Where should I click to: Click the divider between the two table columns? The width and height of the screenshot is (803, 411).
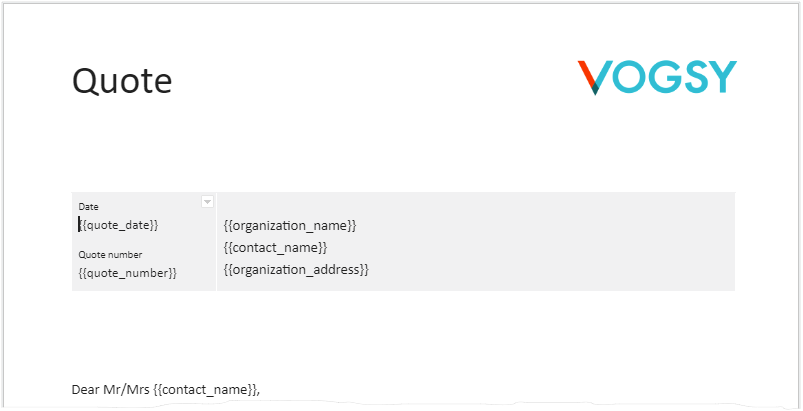216,242
